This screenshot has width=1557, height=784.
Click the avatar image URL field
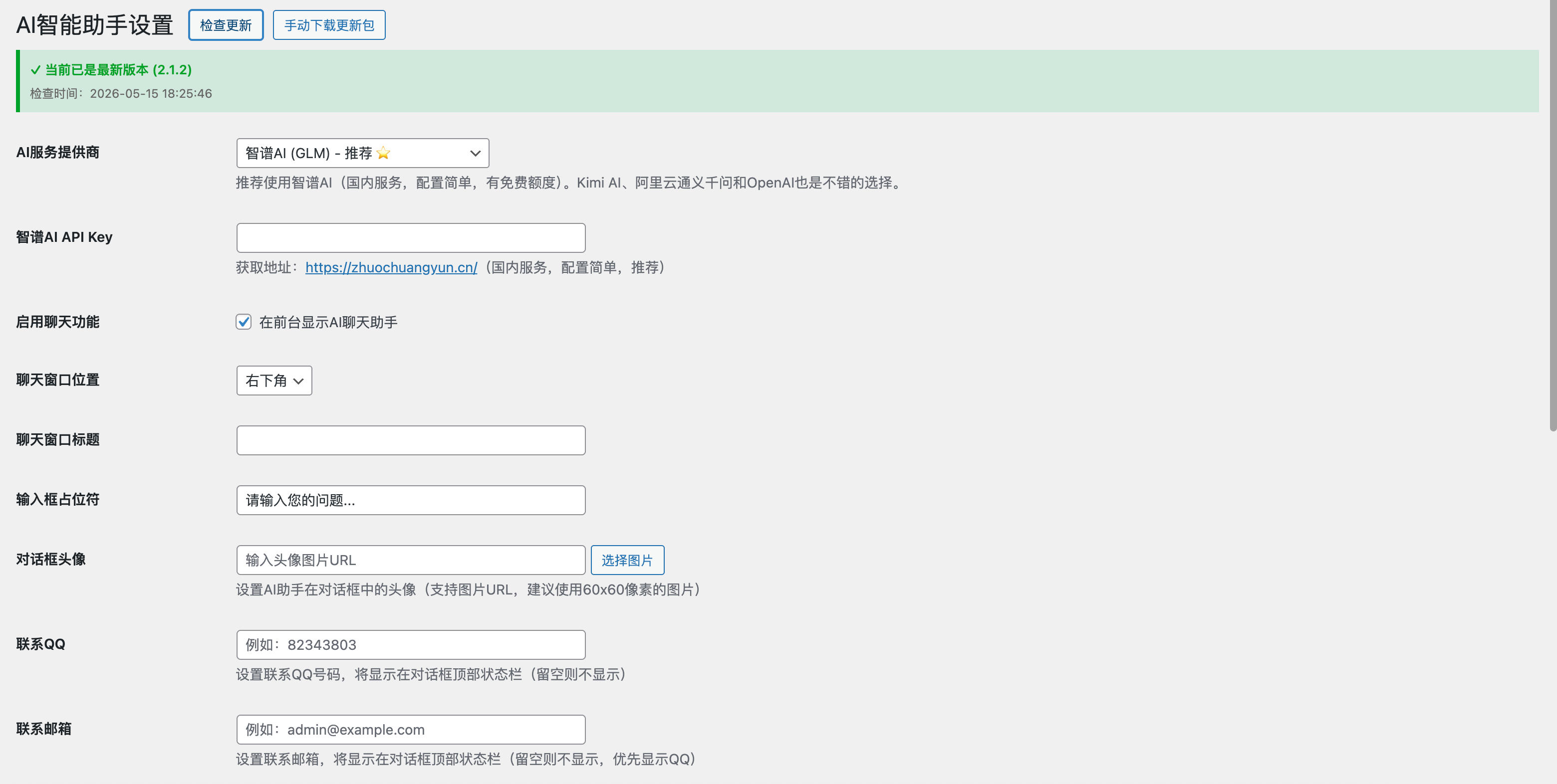[411, 560]
